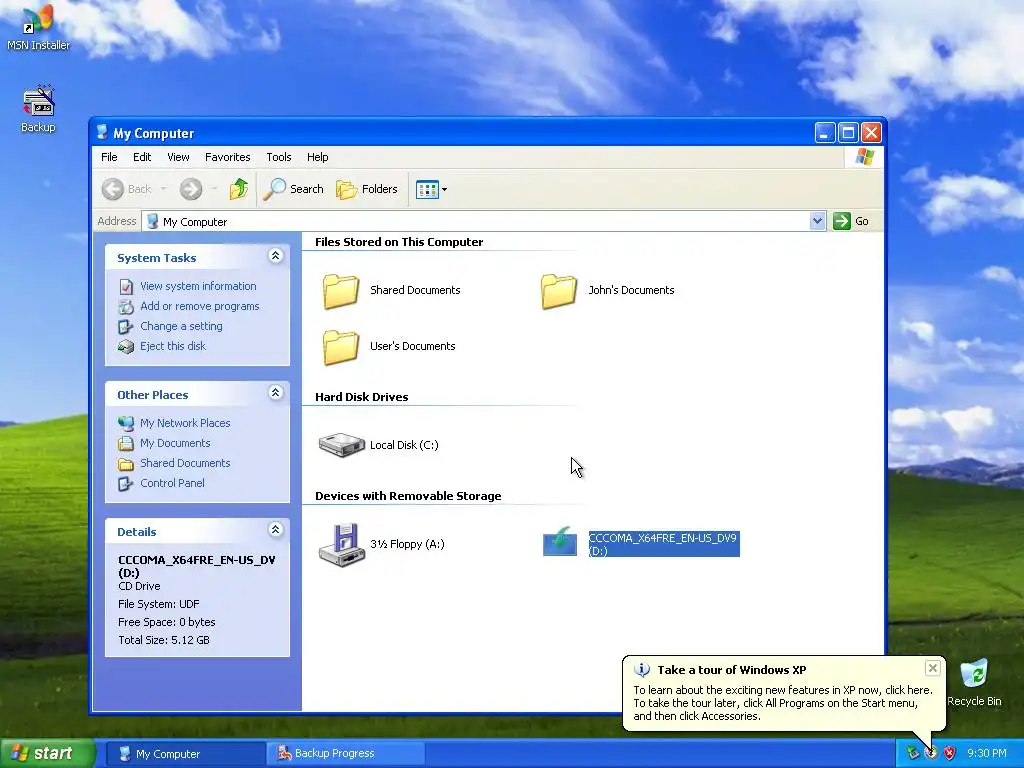This screenshot has width=1024, height=768.
Task: Collapse the System Tasks panel
Action: click(276, 256)
